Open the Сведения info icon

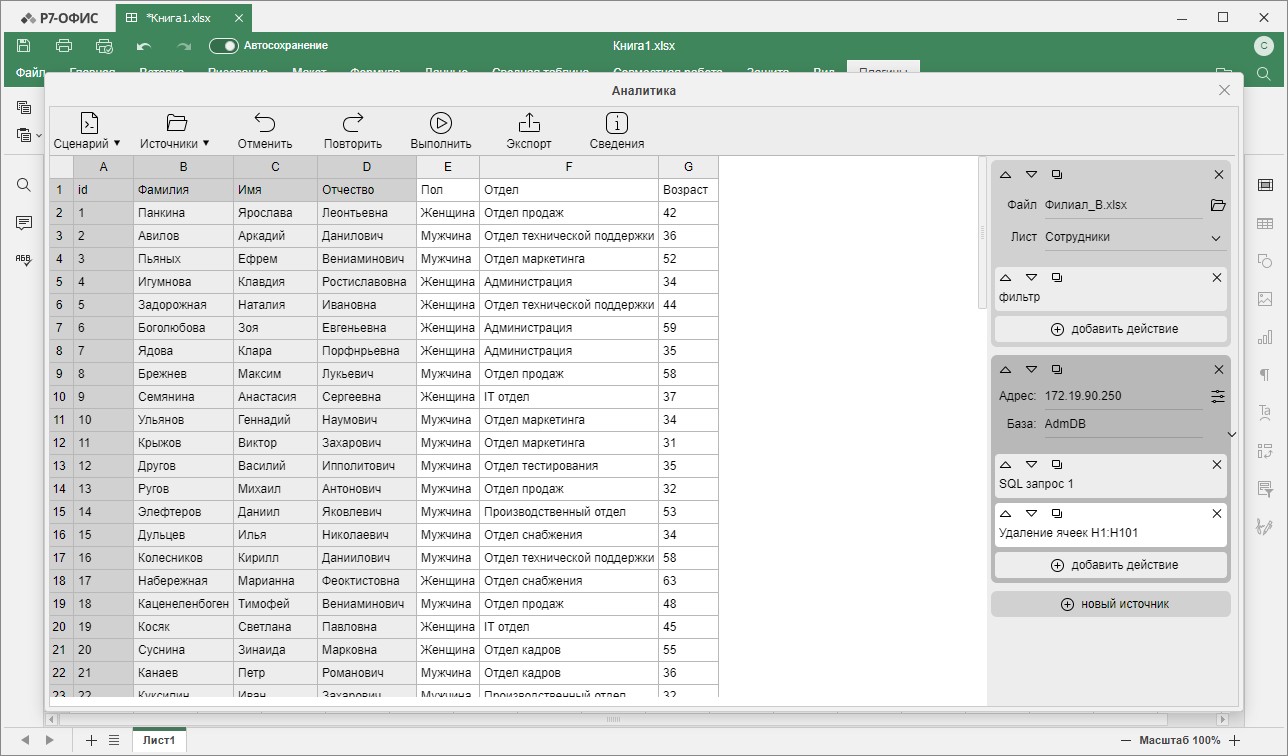coord(617,123)
